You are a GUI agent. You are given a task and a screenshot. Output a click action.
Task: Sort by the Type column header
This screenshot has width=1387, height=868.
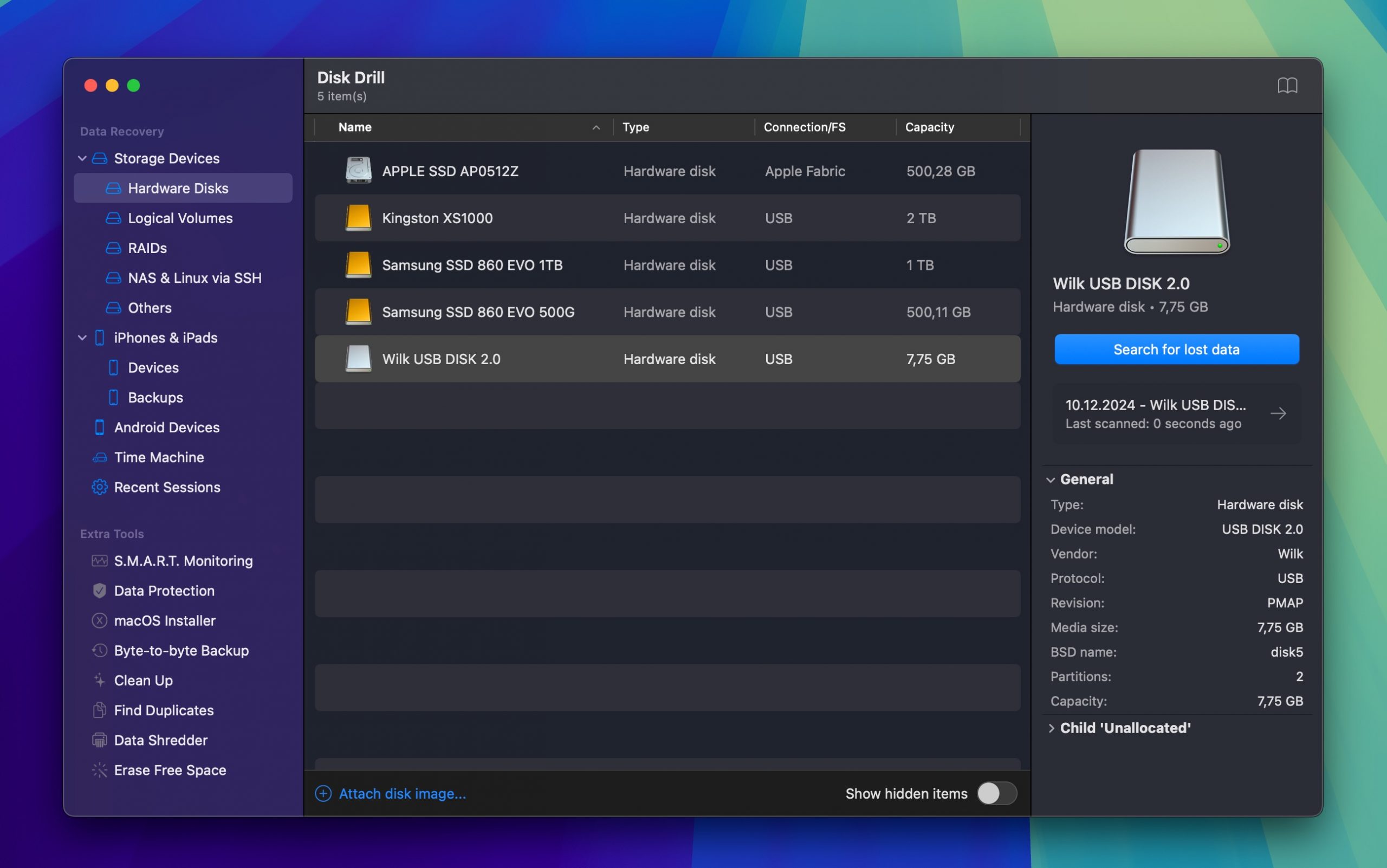pos(636,127)
